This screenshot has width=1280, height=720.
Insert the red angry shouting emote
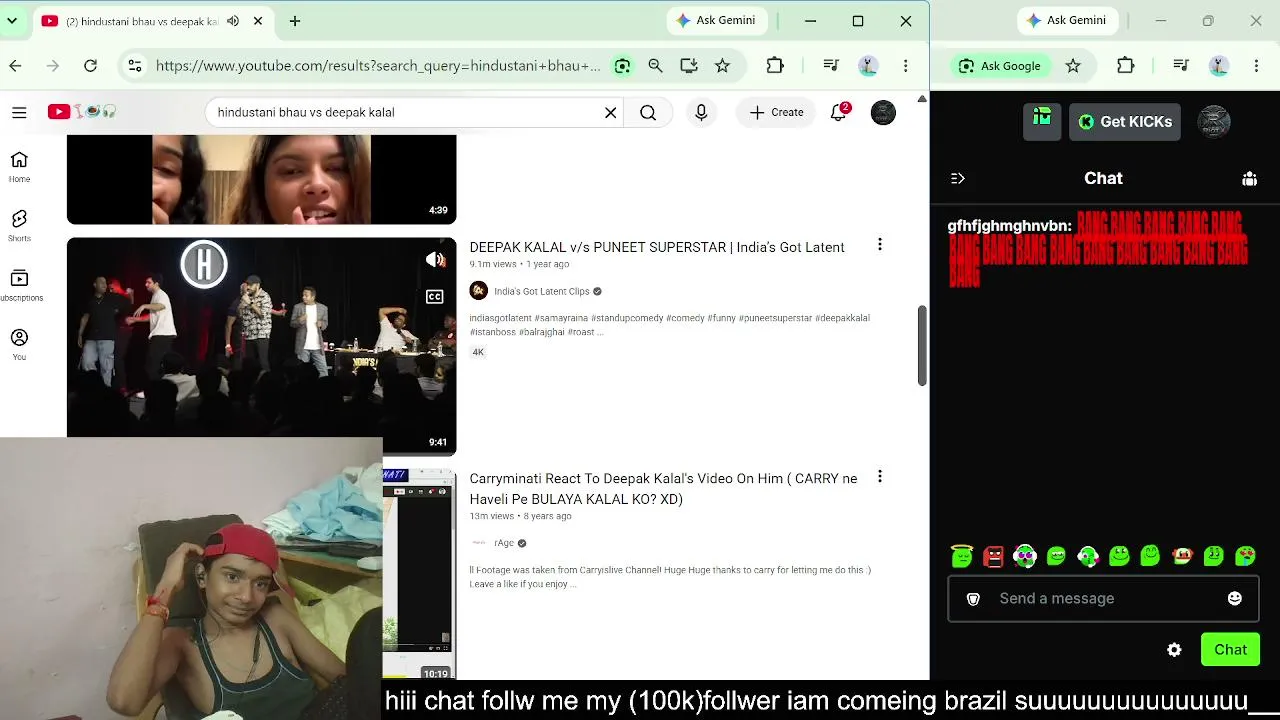click(x=993, y=556)
